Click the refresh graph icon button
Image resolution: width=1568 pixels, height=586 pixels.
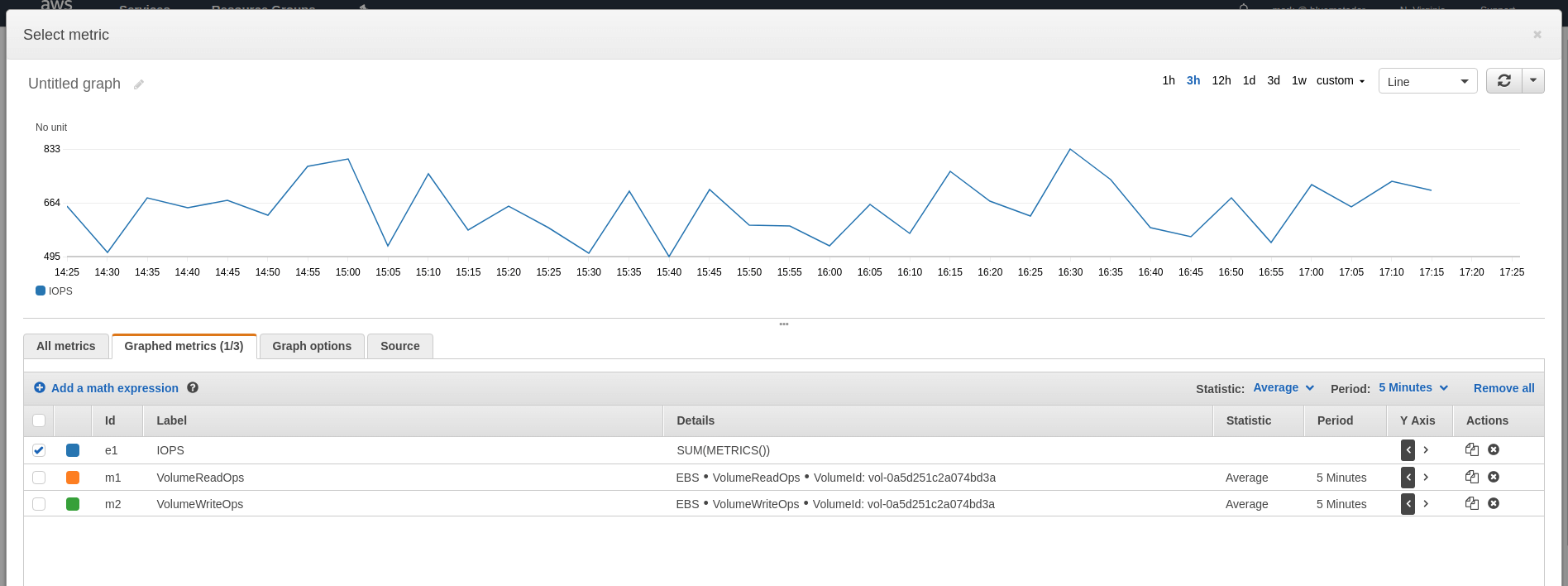pos(1503,81)
